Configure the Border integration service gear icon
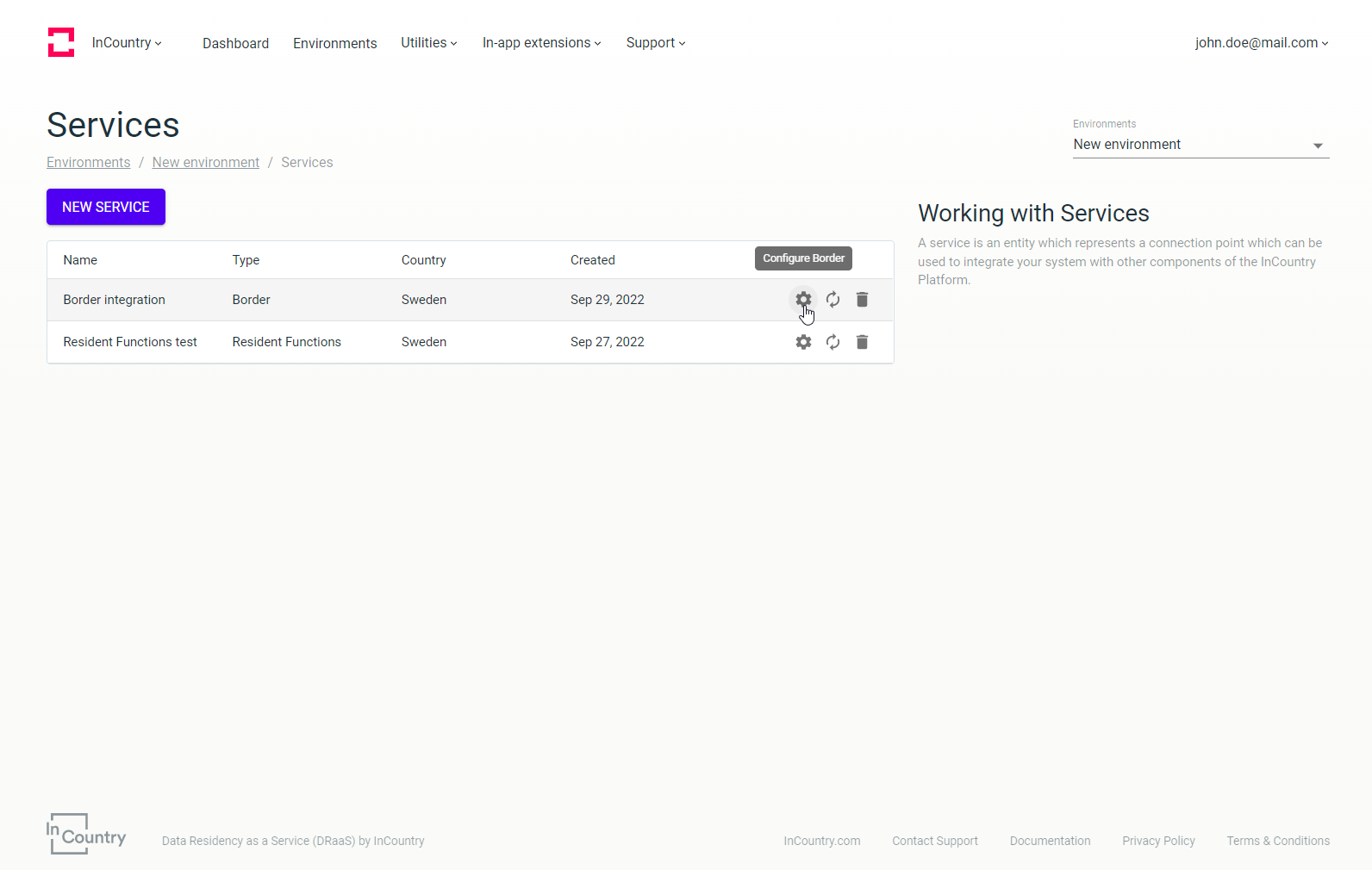This screenshot has width=1372, height=870. 803,299
